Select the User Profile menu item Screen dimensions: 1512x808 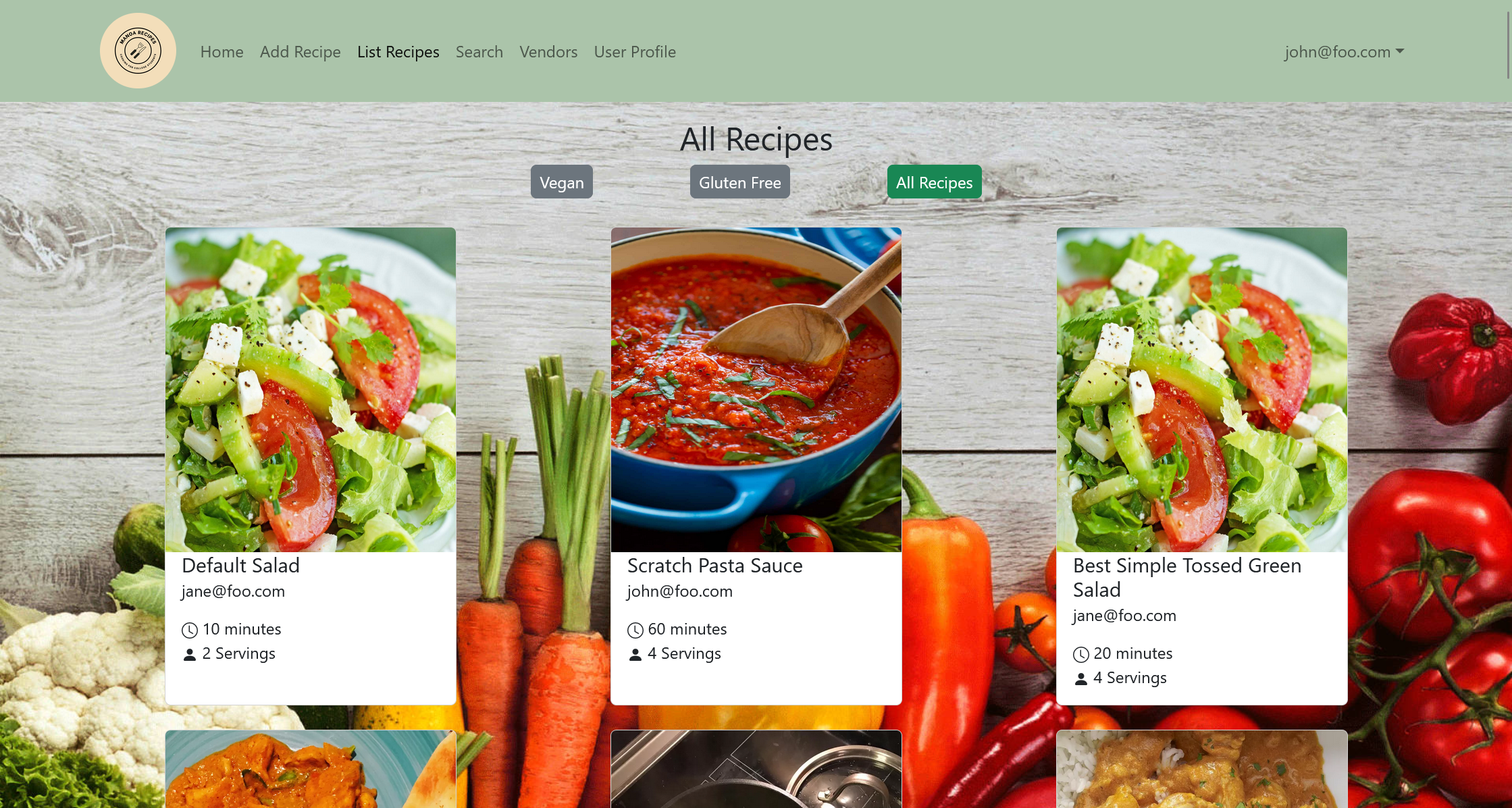click(x=634, y=51)
